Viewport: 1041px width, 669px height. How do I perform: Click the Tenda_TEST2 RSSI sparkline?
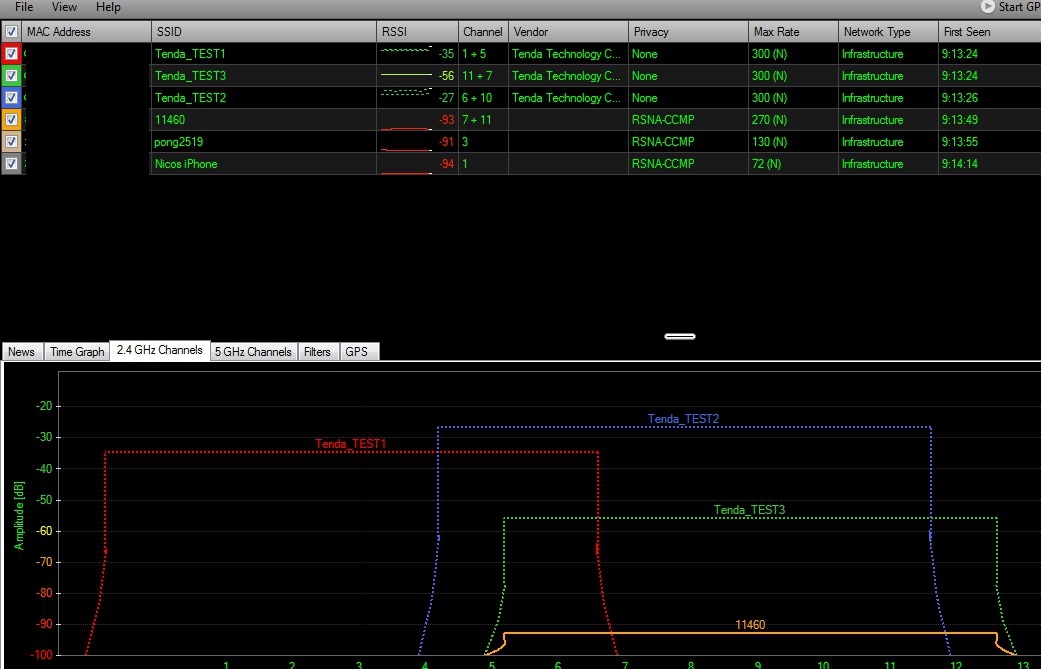click(406, 92)
